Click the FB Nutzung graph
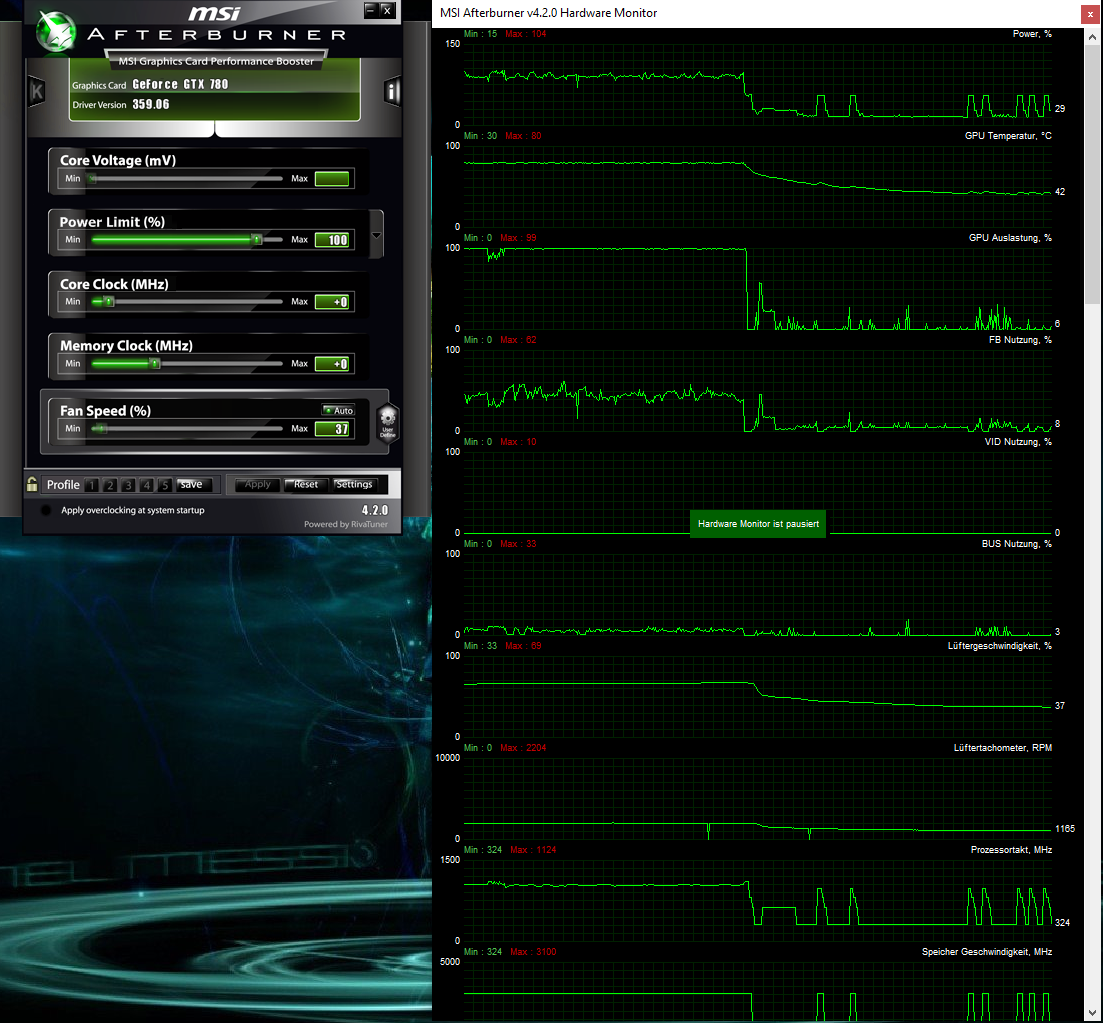This screenshot has width=1103, height=1023. (x=758, y=390)
